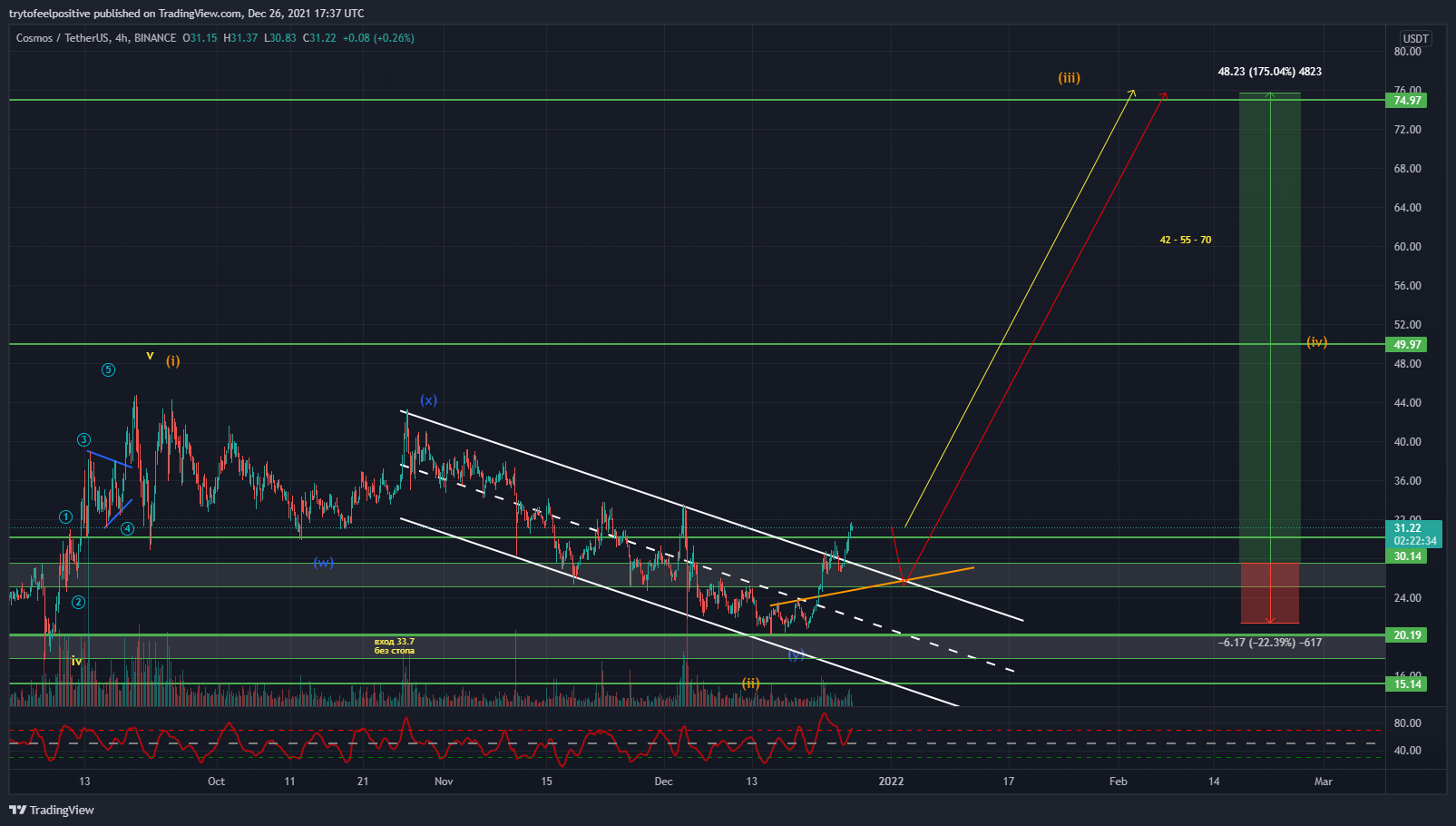Select the blue (w) wave label
This screenshot has width=1456, height=826.
[323, 563]
